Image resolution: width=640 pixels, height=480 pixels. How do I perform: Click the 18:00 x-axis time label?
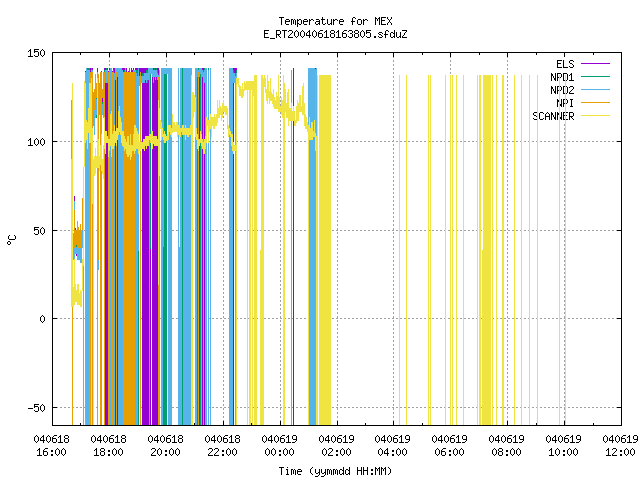coord(109,452)
